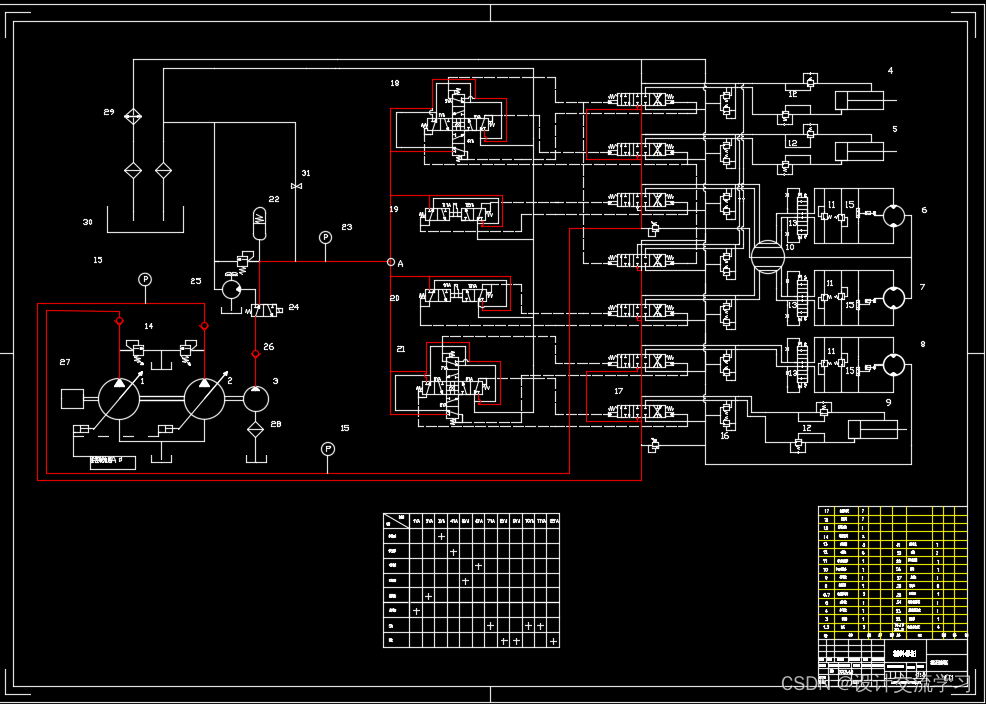Click the rotary joint circle labeled 10

(768, 257)
